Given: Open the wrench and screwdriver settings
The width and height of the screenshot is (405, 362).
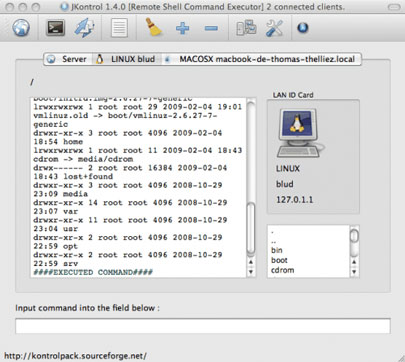Looking at the screenshot, I should click(274, 28).
